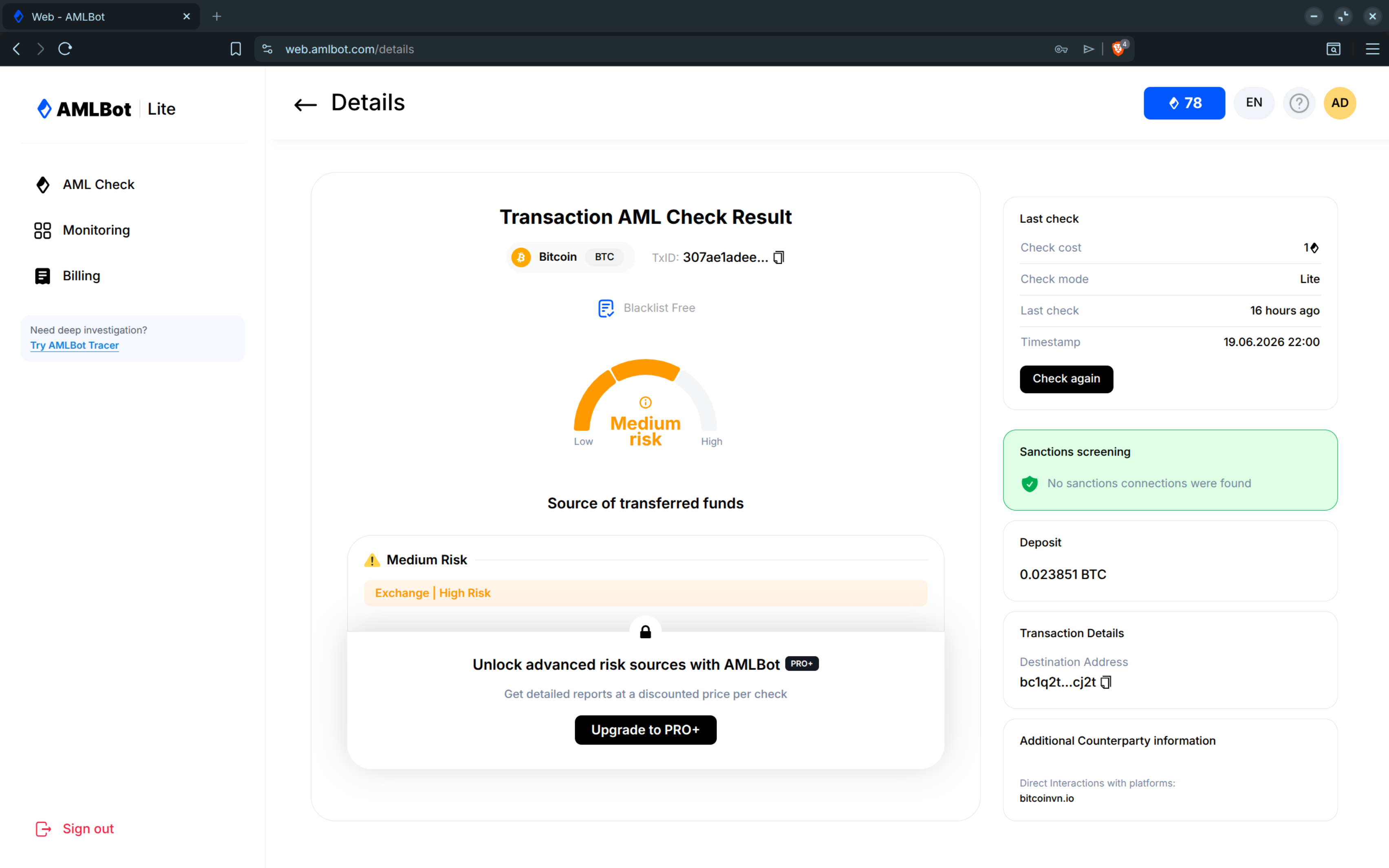Select the Web - AMLBot browser tab
The height and width of the screenshot is (868, 1389).
click(101, 17)
